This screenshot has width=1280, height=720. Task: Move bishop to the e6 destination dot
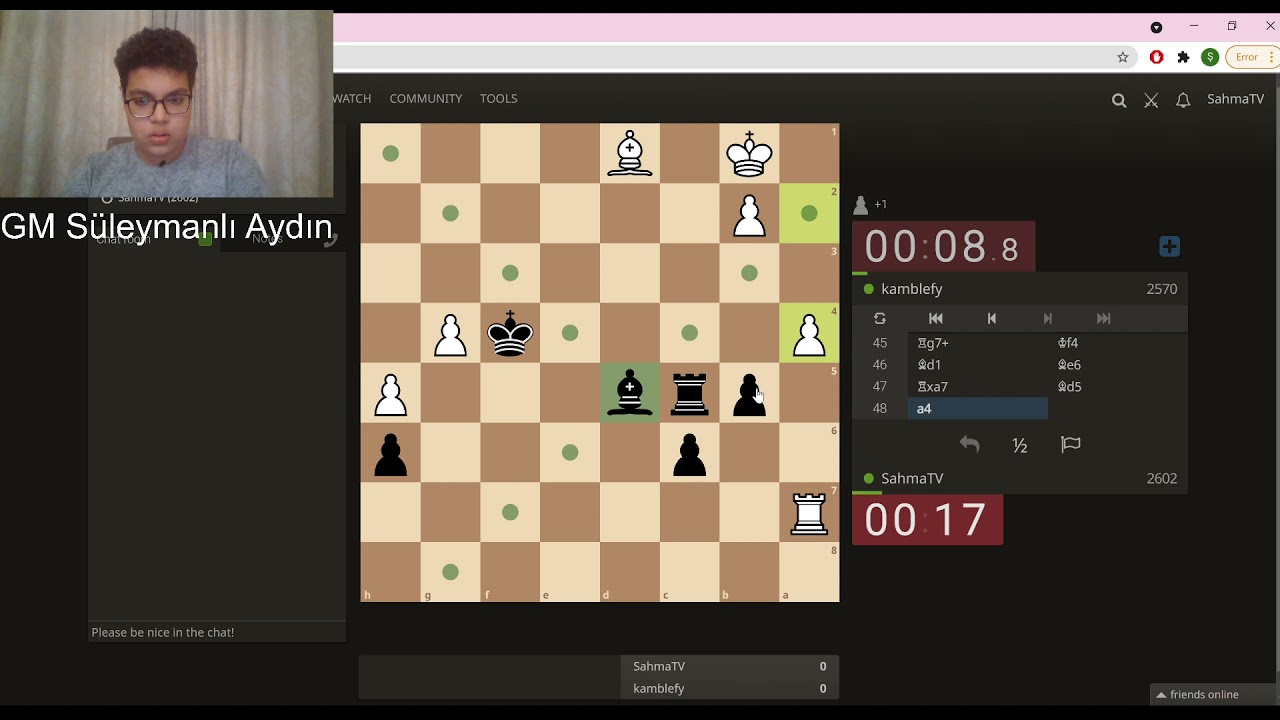(570, 453)
